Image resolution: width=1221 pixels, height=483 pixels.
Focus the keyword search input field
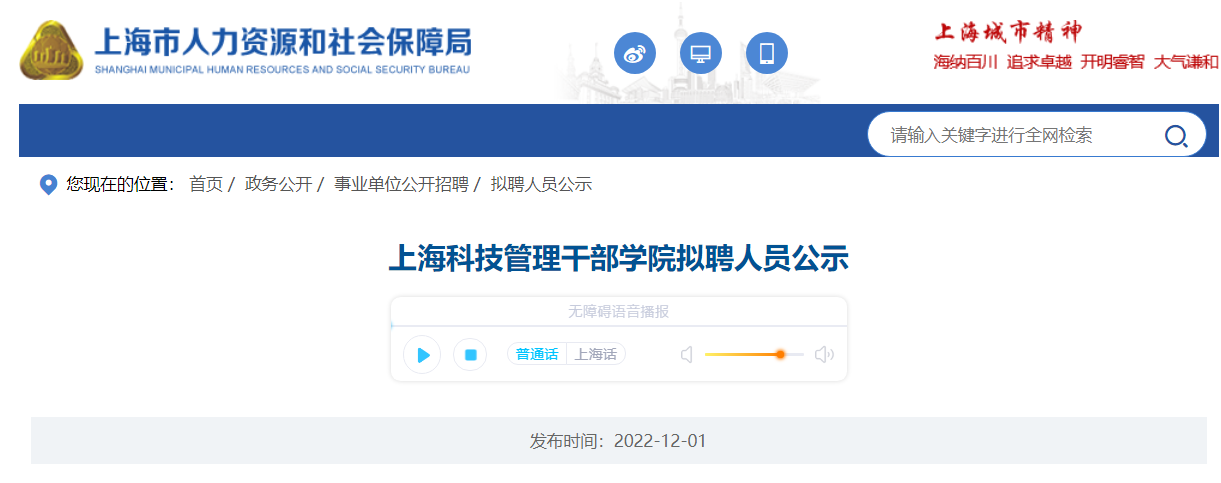[1020, 135]
